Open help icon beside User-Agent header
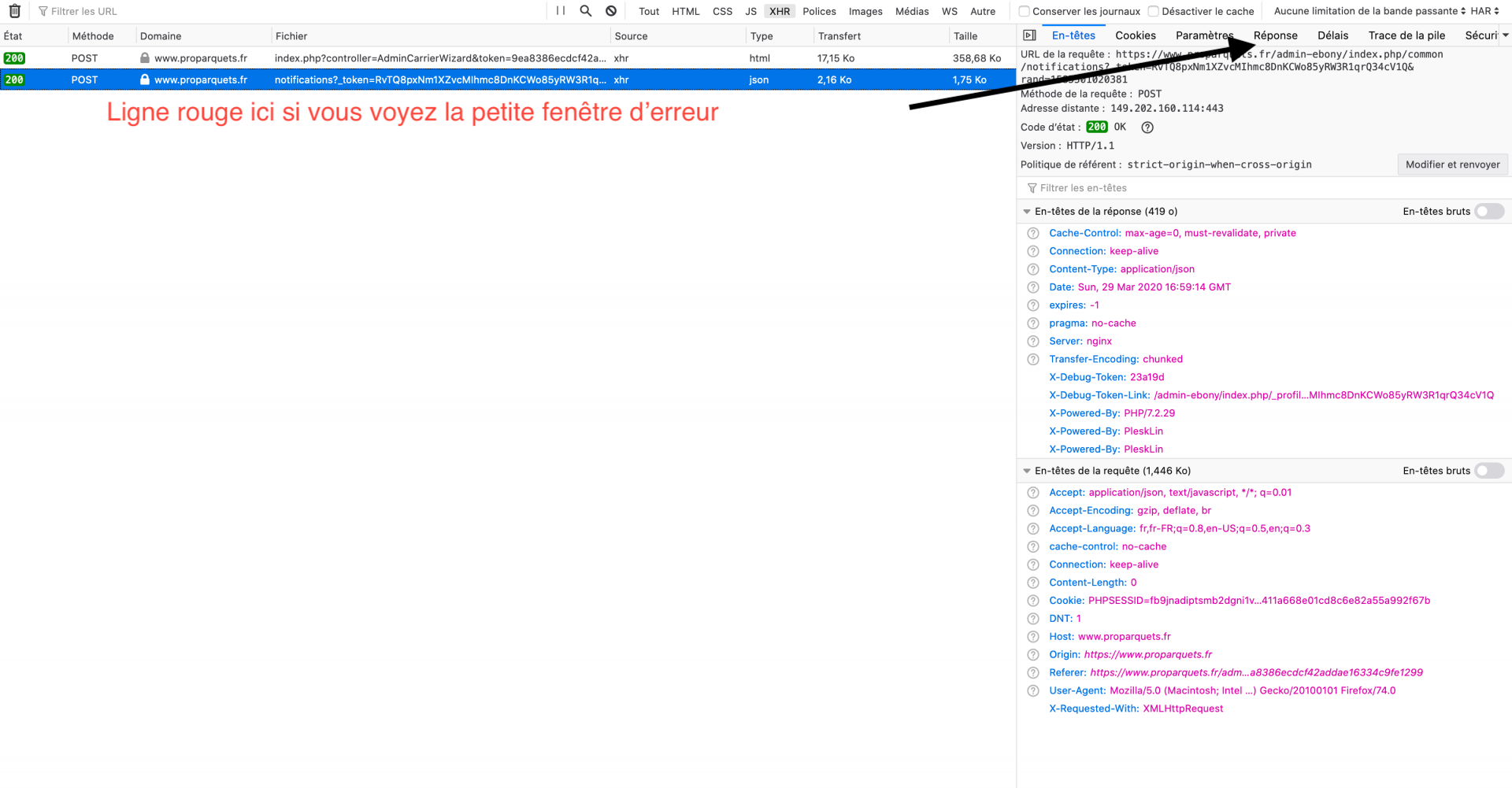 (1033, 691)
